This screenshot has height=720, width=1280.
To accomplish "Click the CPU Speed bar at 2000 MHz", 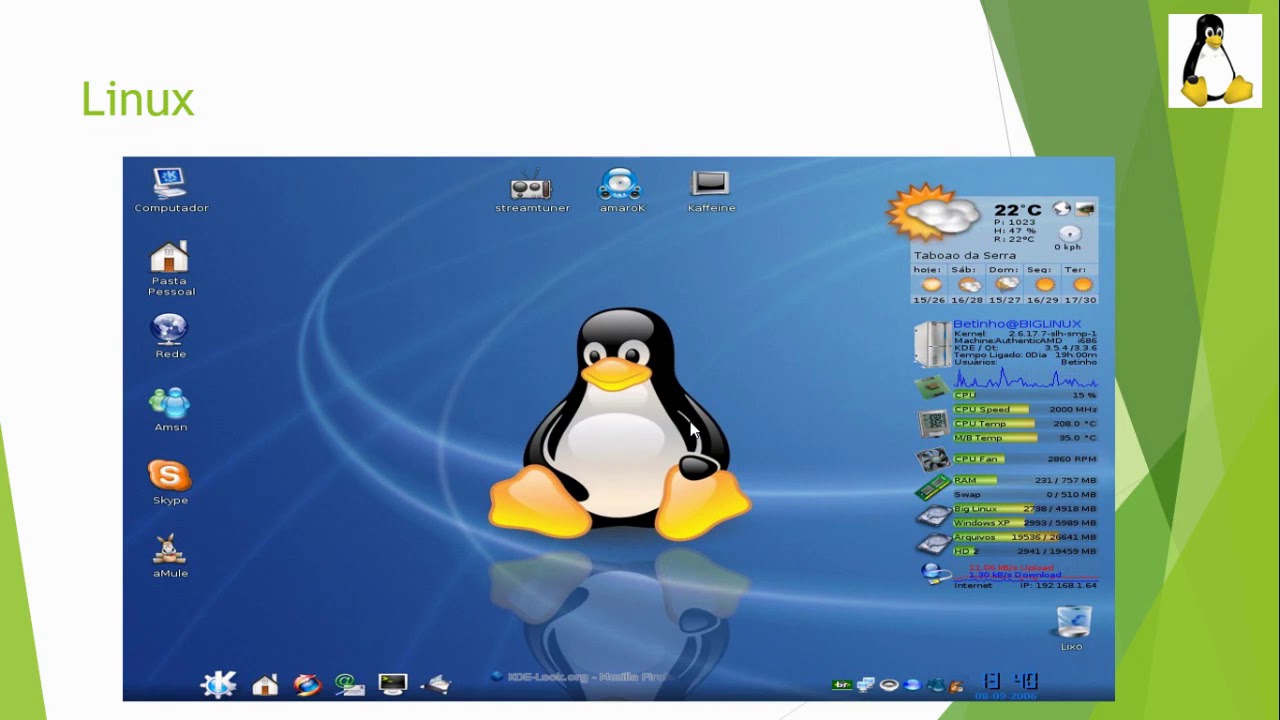I will click(x=1025, y=409).
